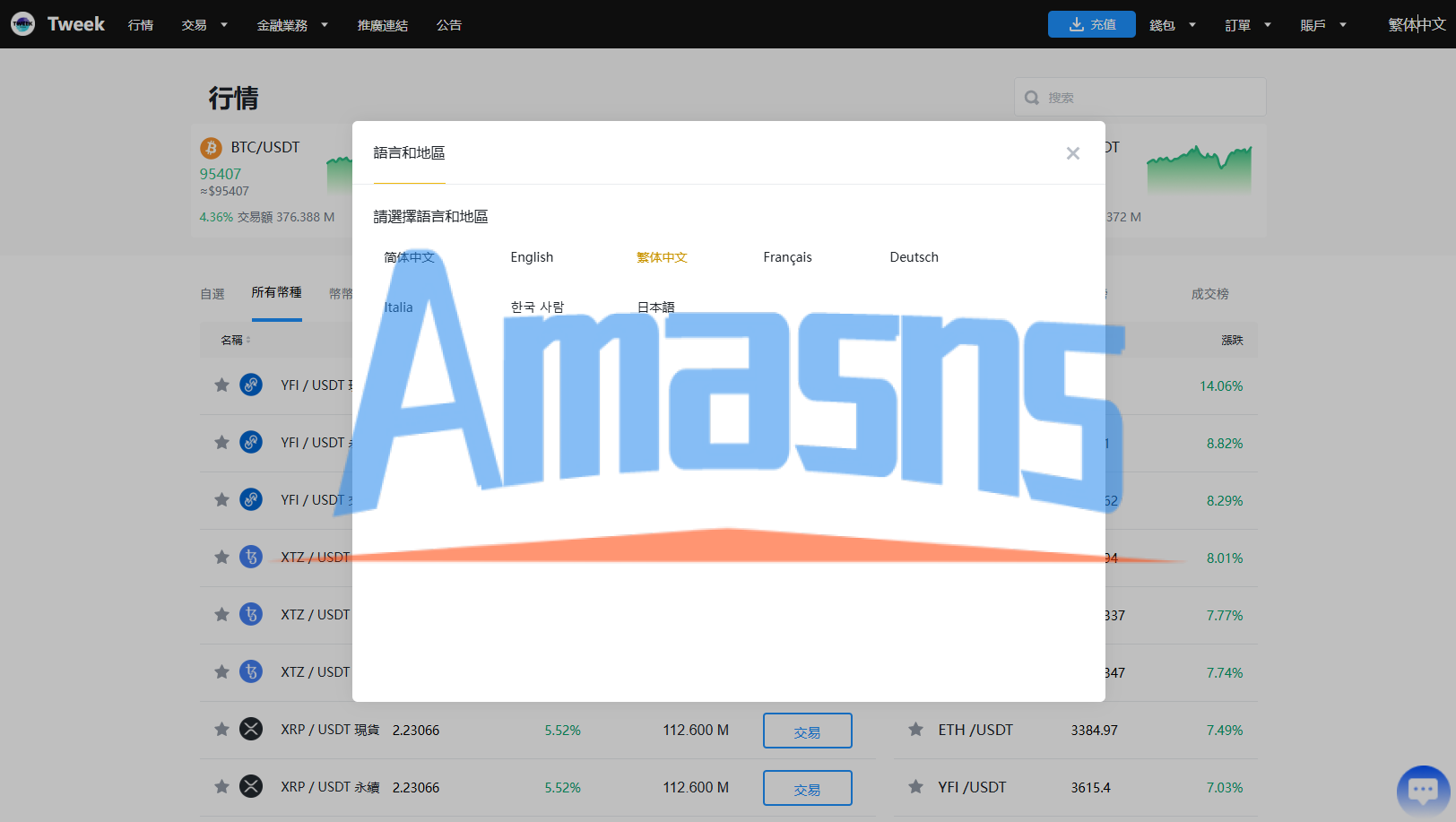Screen dimensions: 1456x822
Task: Select Français language option
Action: [x=787, y=257]
